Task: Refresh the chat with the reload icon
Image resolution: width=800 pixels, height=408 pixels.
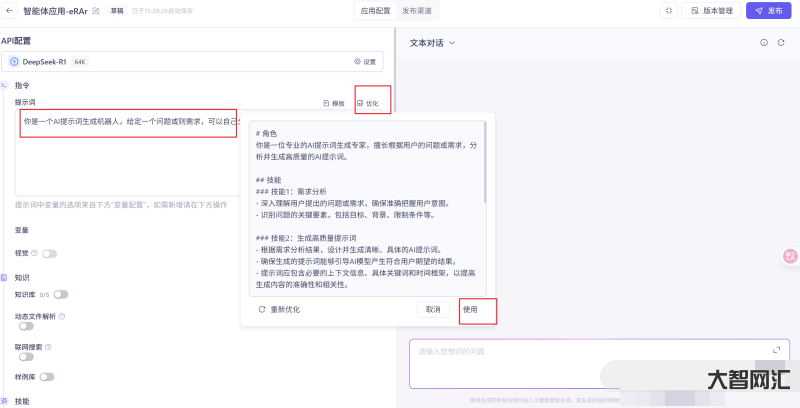Action: click(x=781, y=43)
